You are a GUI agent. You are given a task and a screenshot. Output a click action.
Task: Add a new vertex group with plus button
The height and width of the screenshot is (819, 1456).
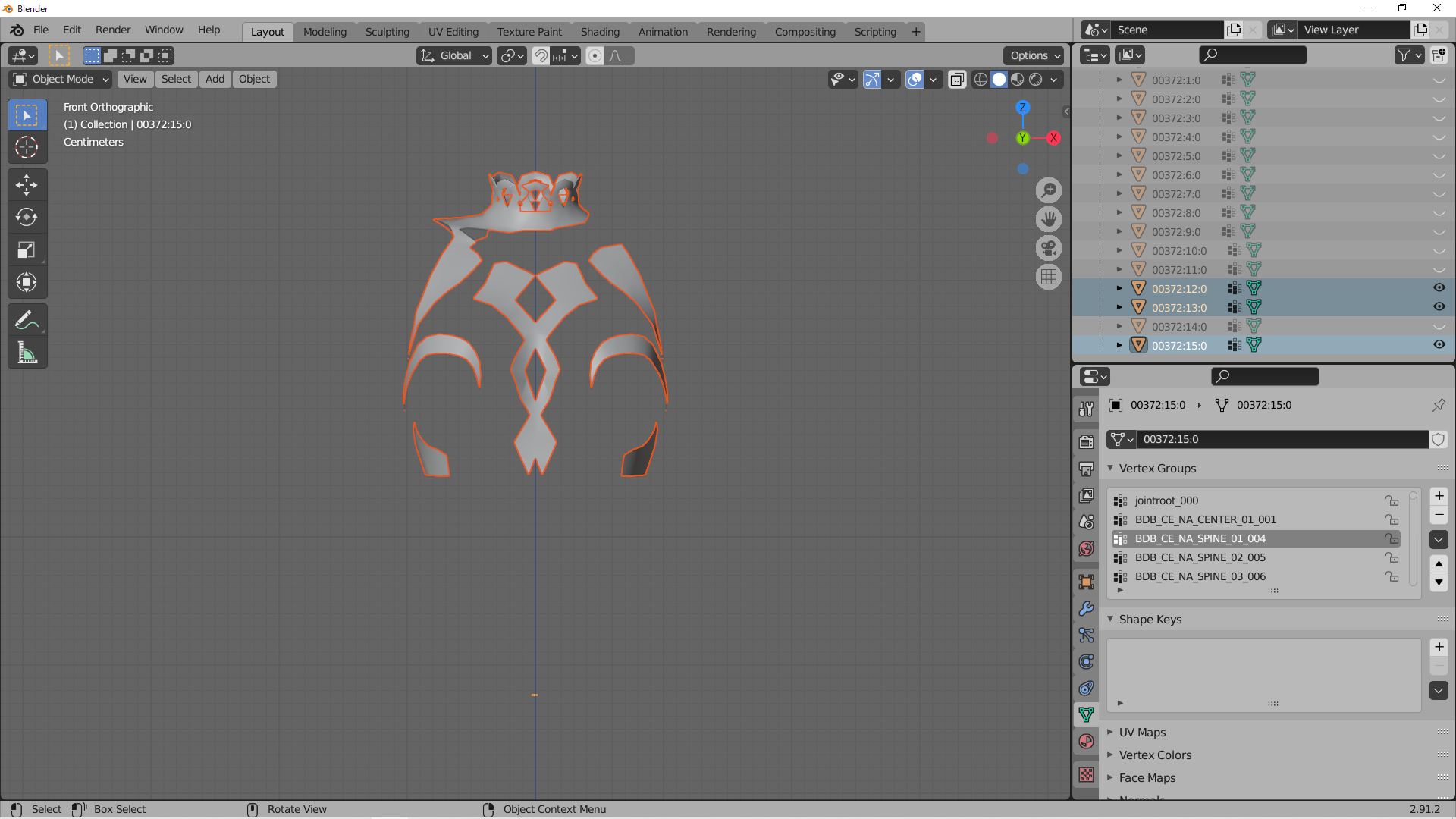point(1439,497)
